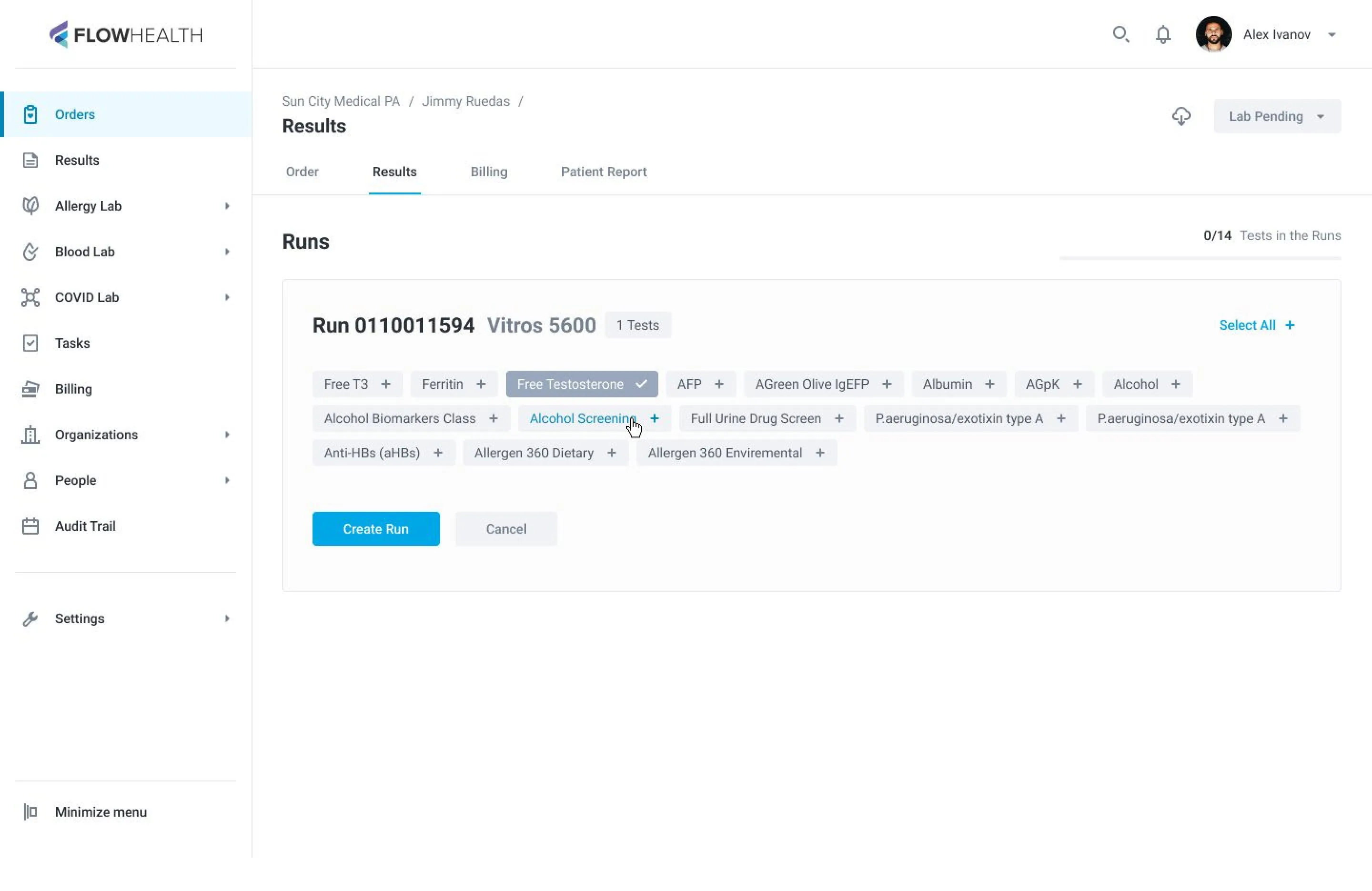Click Cancel button
Screen dimensions: 1372x891
click(x=505, y=529)
